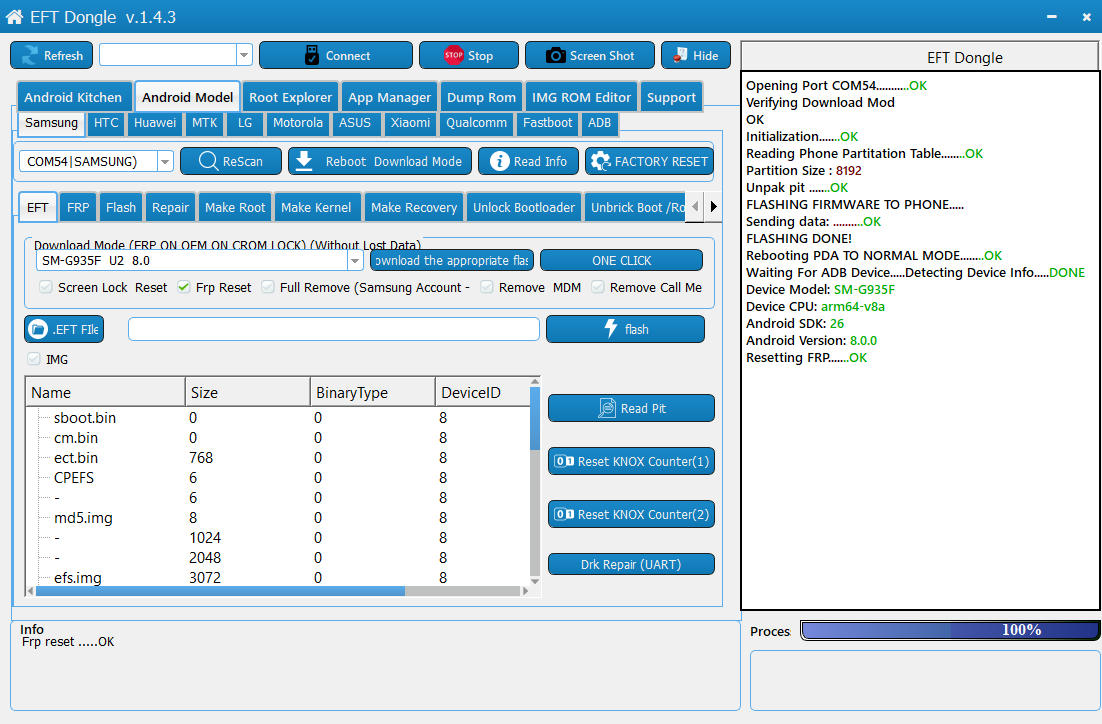Select the Fastboot tab

click(547, 123)
